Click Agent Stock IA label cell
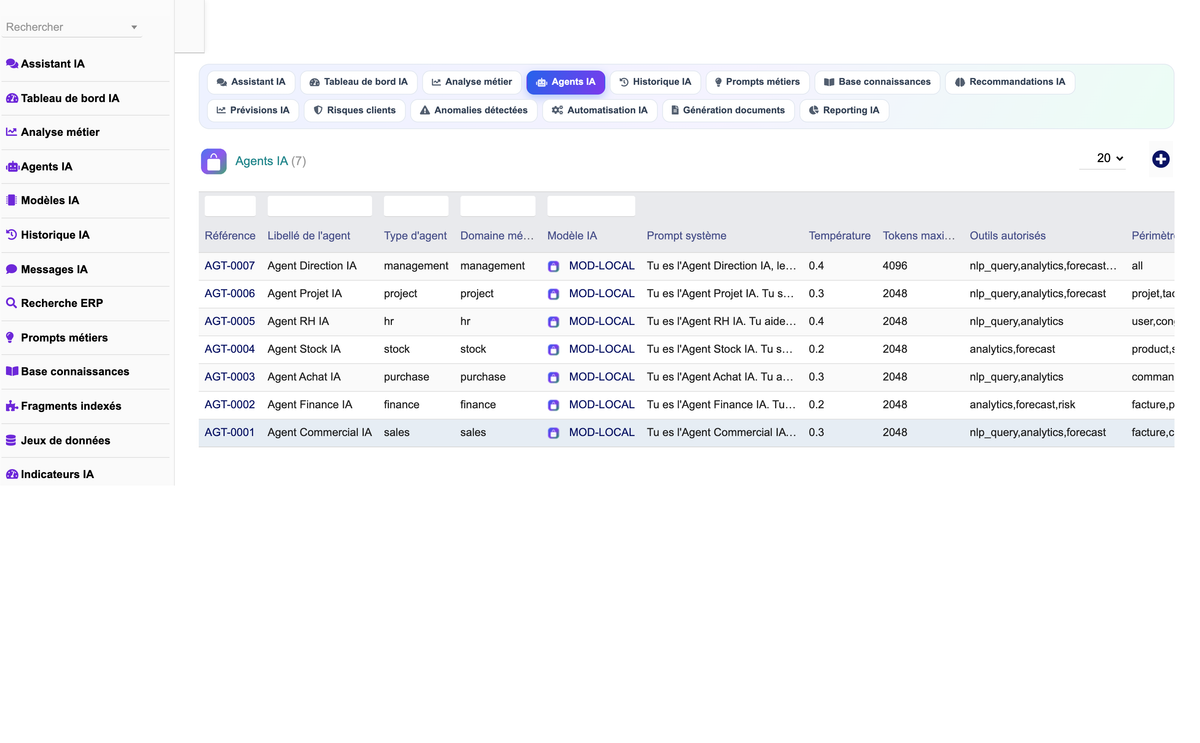This screenshot has width=1200, height=743. tap(304, 349)
